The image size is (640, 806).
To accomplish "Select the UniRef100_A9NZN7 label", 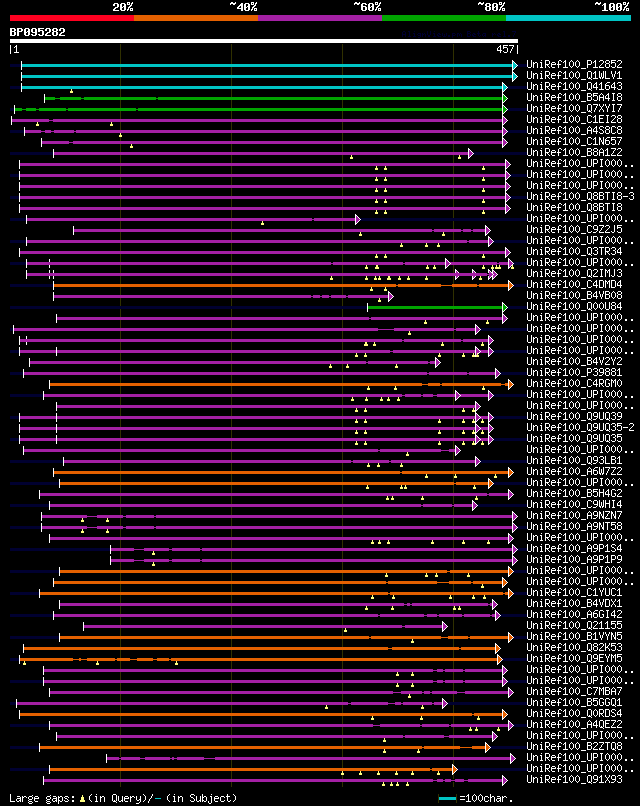I will pos(574,516).
